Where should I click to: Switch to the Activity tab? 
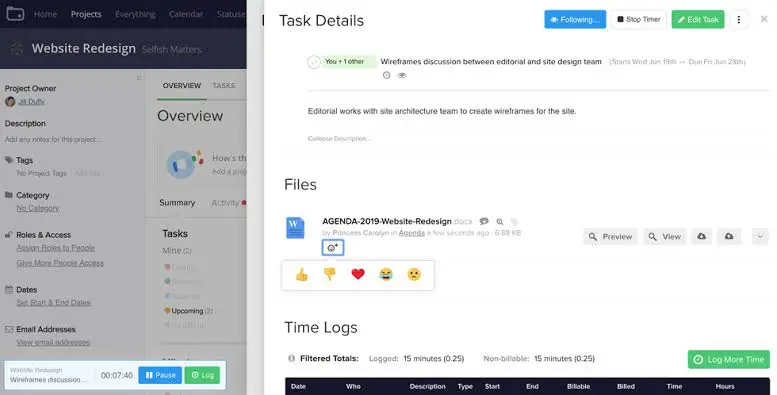click(225, 203)
